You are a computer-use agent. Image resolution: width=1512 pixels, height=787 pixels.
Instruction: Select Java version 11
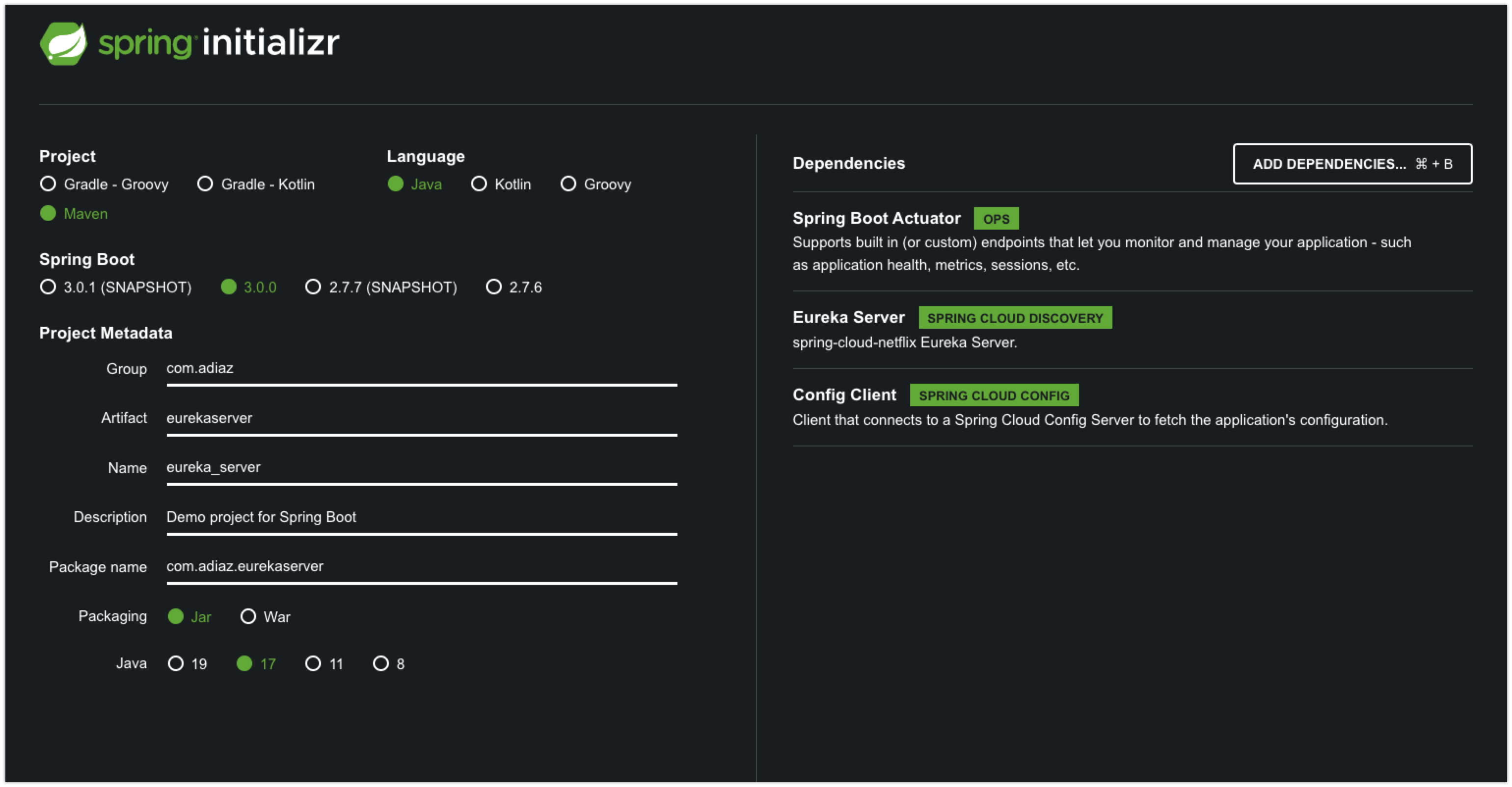324,664
